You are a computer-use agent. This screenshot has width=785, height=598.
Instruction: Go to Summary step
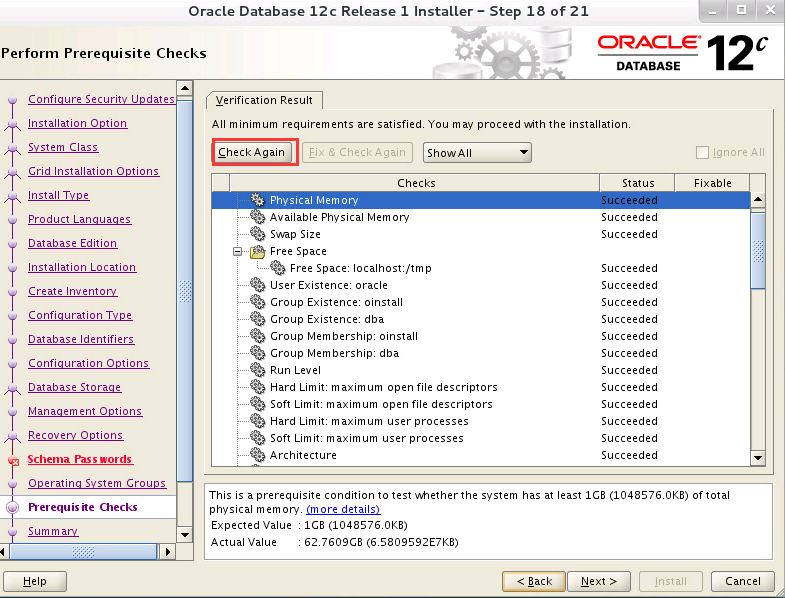pyautogui.click(x=53, y=531)
